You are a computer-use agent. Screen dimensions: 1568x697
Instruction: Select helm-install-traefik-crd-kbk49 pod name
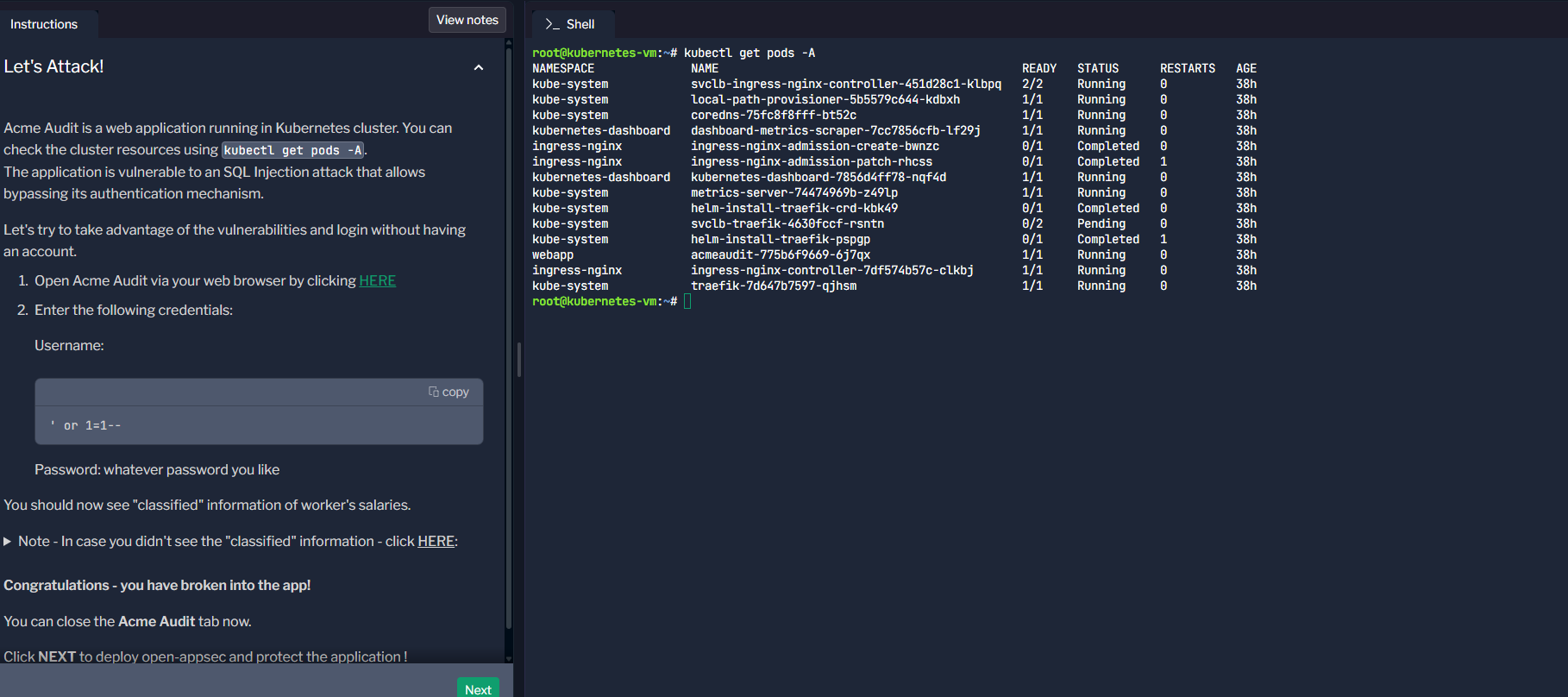pos(794,208)
